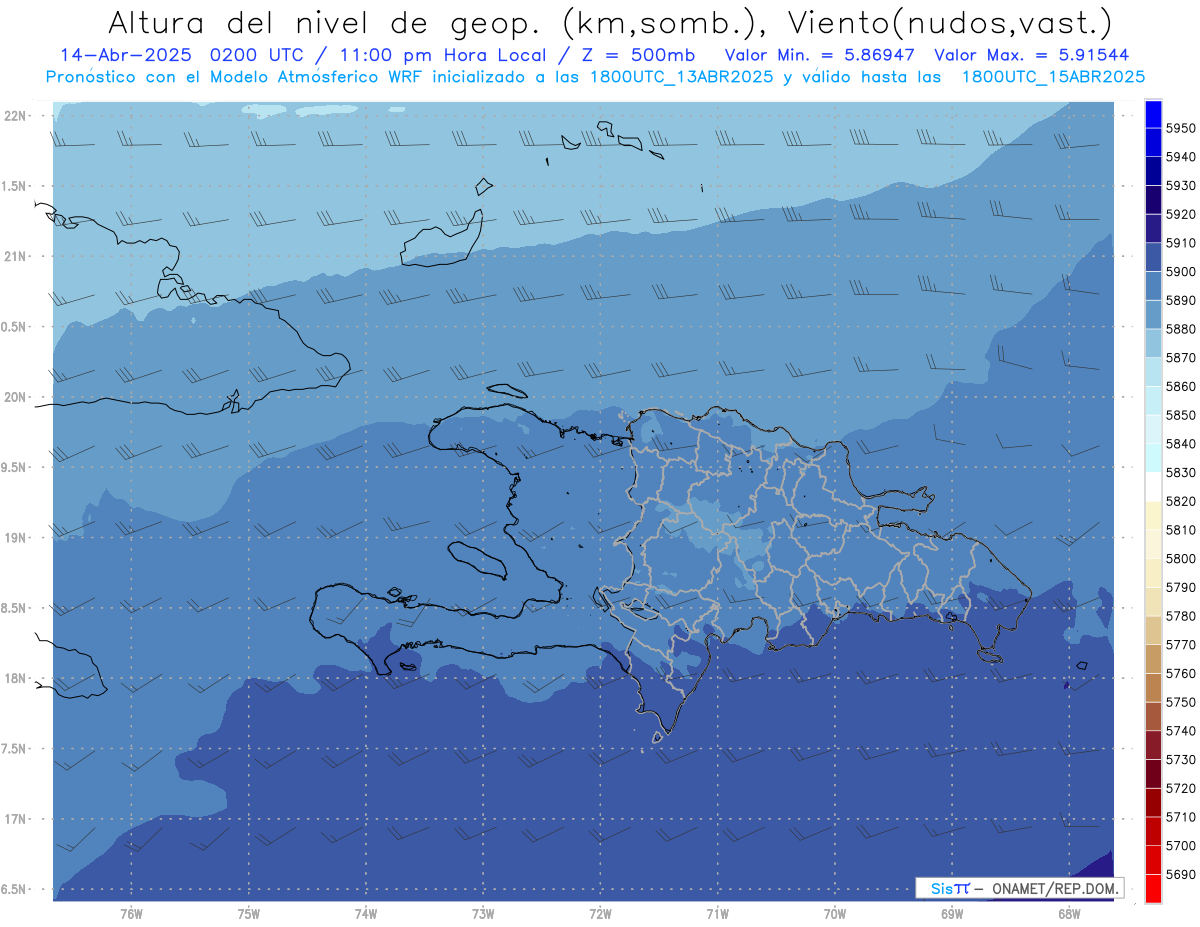This screenshot has width=1200, height=927.
Task: Click the '5860' color scale value
Action: click(1180, 387)
